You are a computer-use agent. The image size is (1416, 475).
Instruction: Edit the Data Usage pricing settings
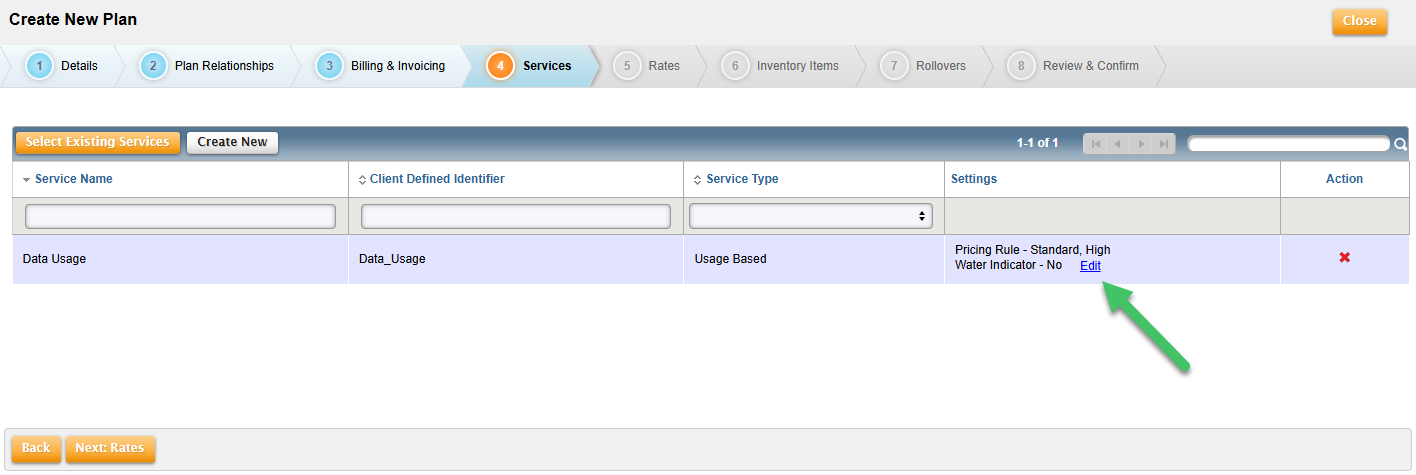tap(1090, 266)
